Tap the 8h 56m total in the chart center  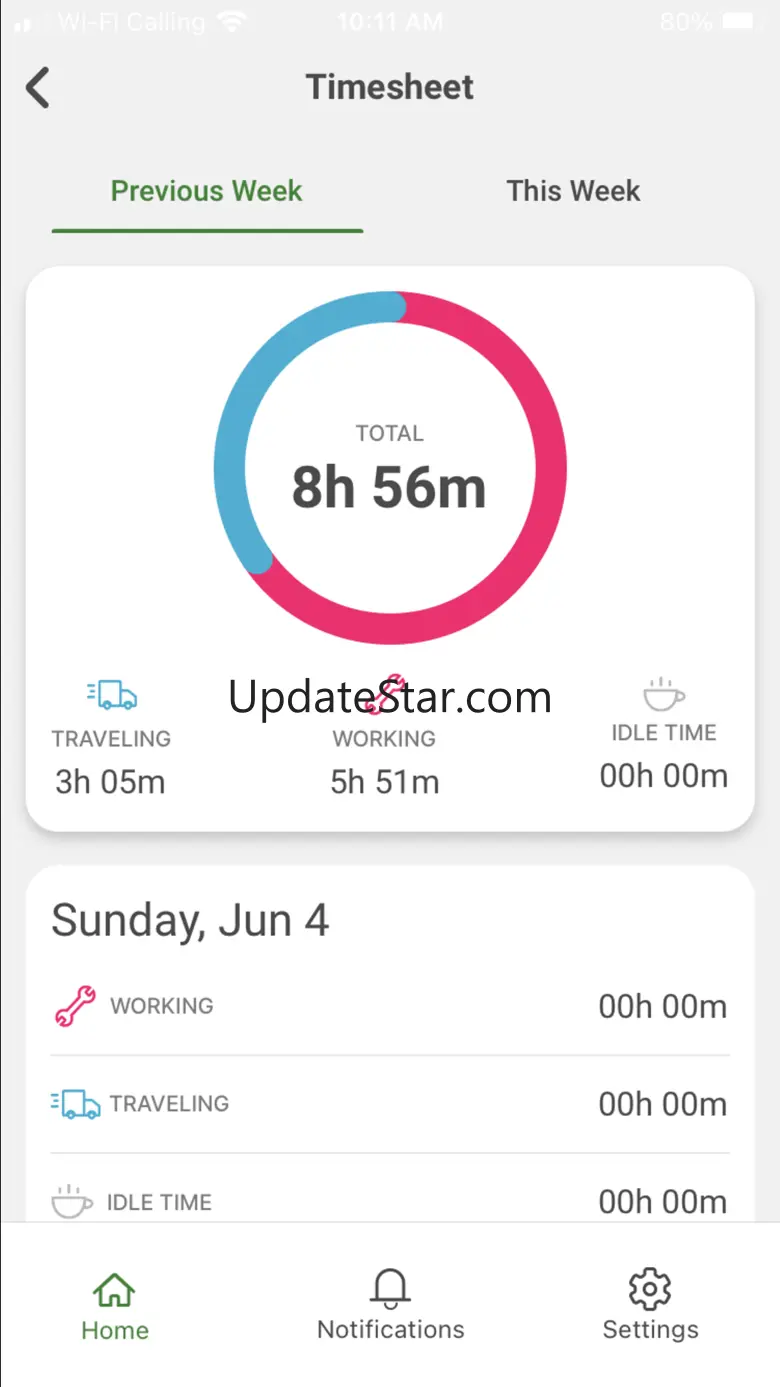click(389, 487)
